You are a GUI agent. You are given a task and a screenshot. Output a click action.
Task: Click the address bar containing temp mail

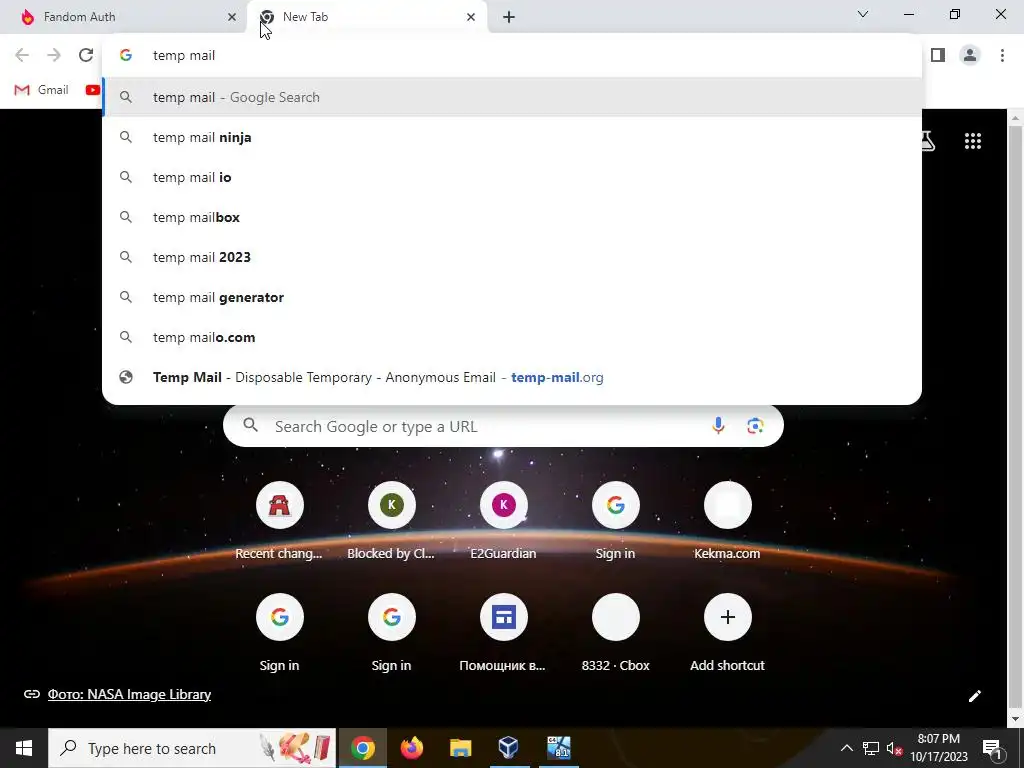[512, 56]
